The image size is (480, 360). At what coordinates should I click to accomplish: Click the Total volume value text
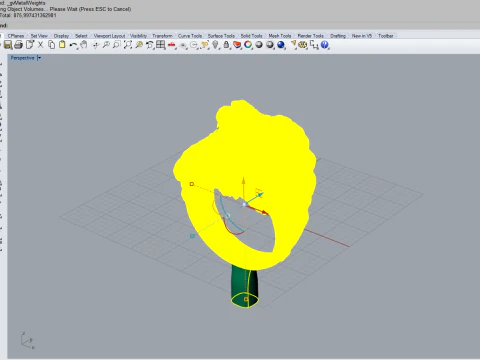[35, 15]
